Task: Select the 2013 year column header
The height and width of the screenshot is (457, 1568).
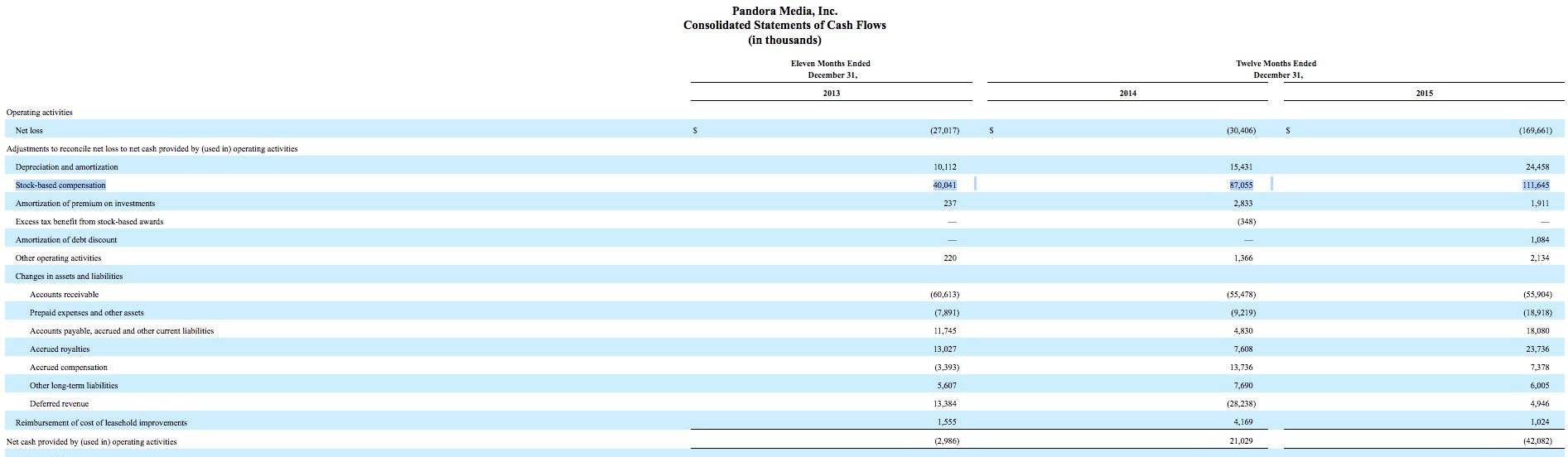Action: [x=831, y=94]
